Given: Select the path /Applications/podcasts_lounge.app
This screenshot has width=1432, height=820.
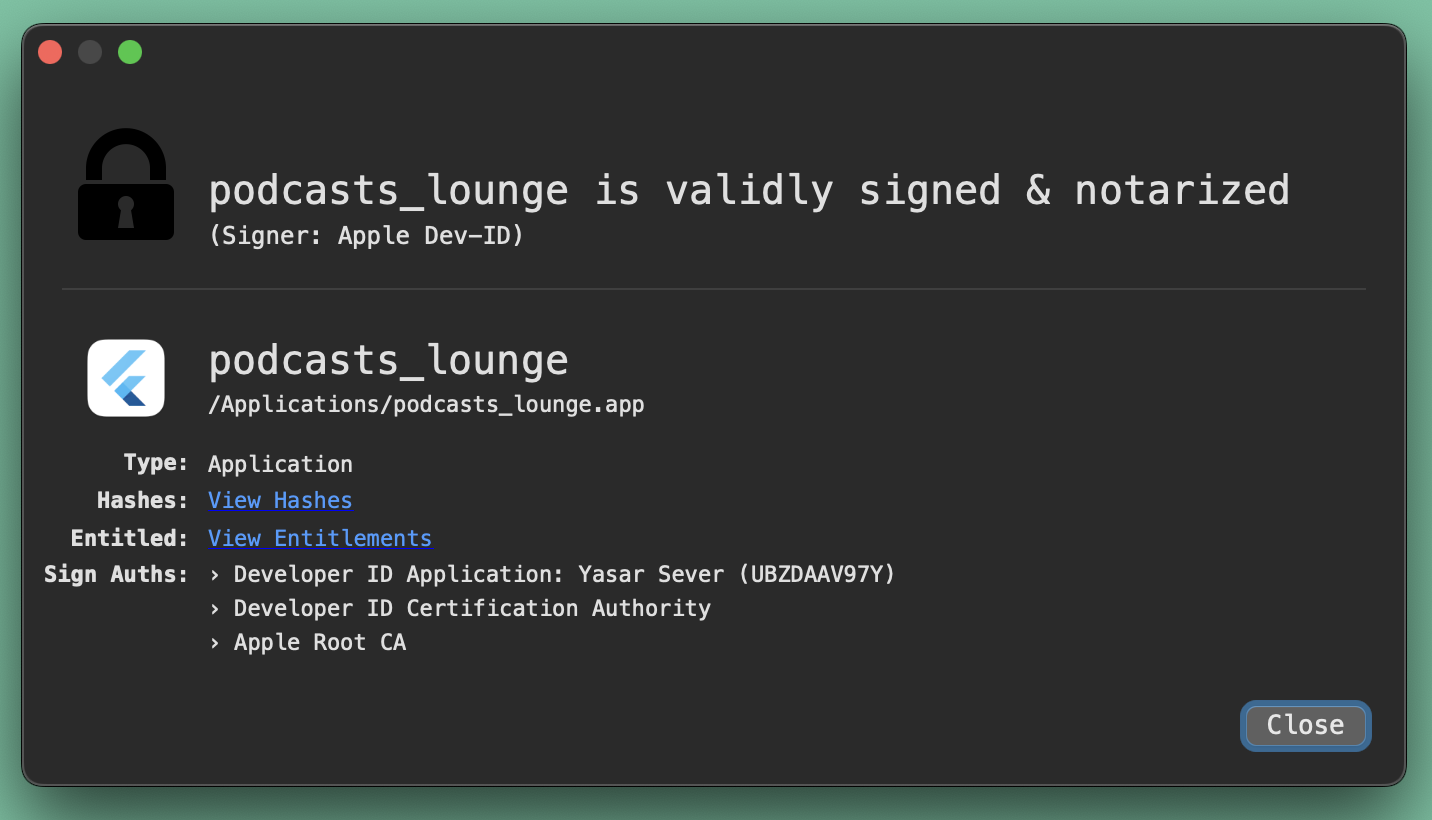Looking at the screenshot, I should pos(426,405).
